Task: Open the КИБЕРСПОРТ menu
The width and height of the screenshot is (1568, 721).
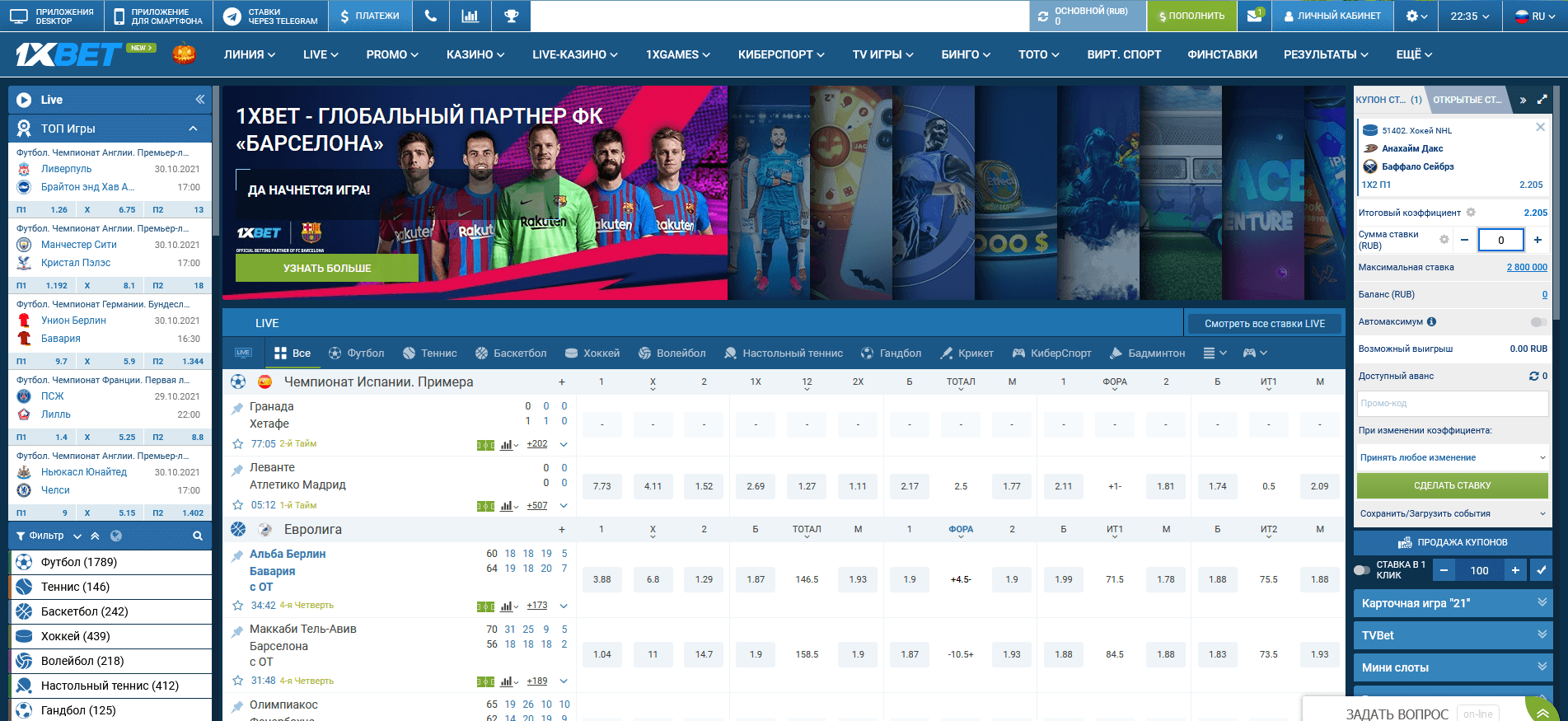Action: 781,54
